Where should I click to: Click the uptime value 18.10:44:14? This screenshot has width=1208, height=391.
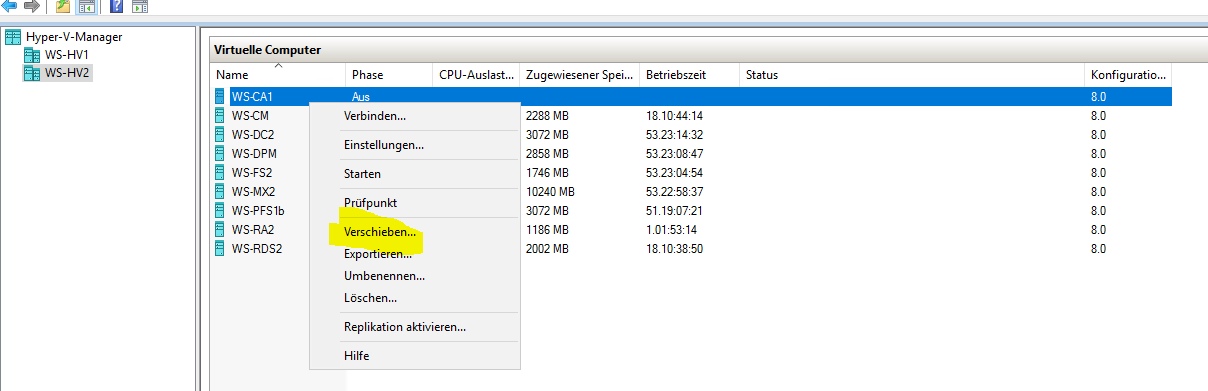click(675, 116)
